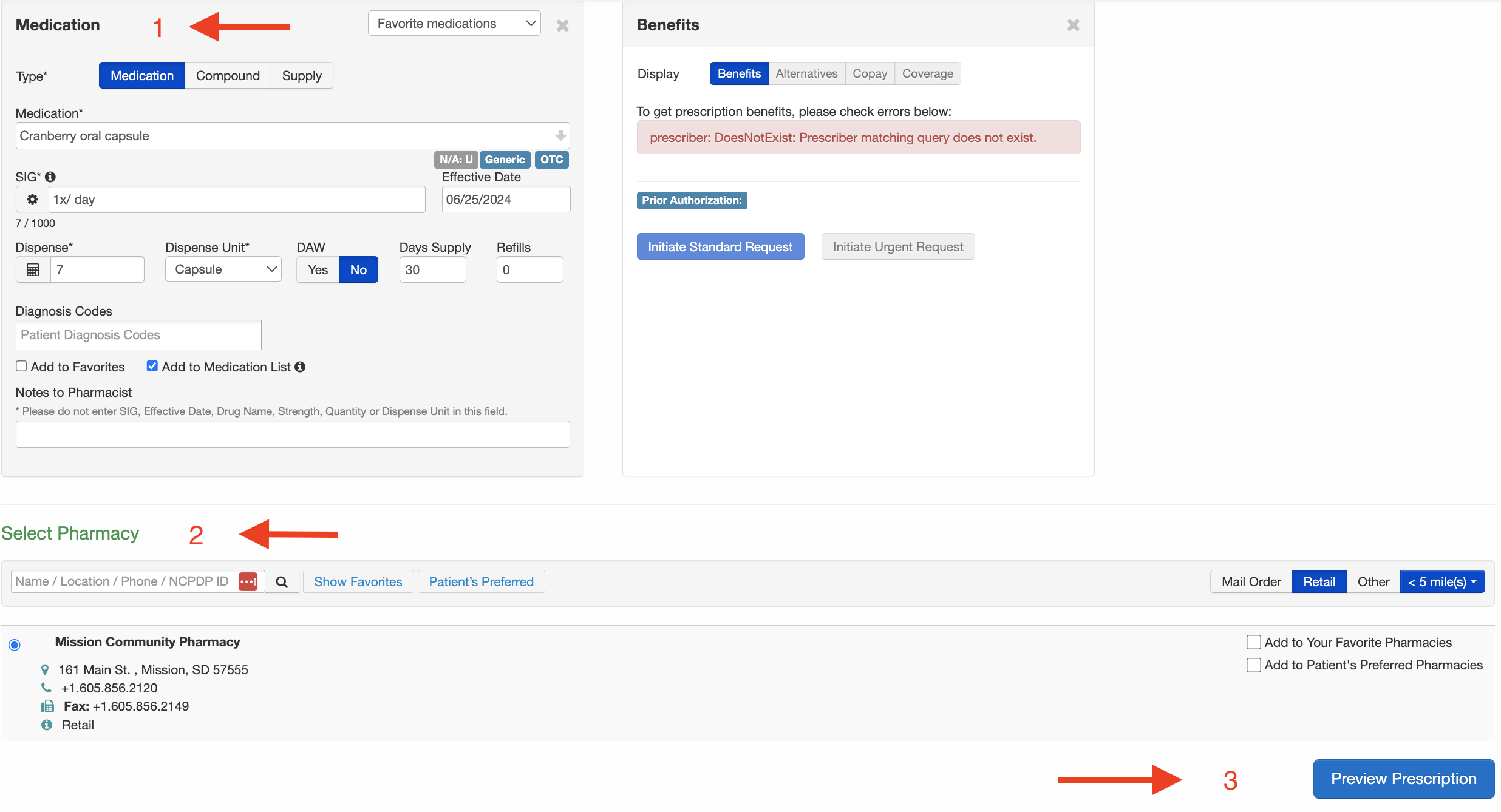This screenshot has width=1501, height=812.
Task: Switch to the Alternatives tab
Action: coord(806,73)
